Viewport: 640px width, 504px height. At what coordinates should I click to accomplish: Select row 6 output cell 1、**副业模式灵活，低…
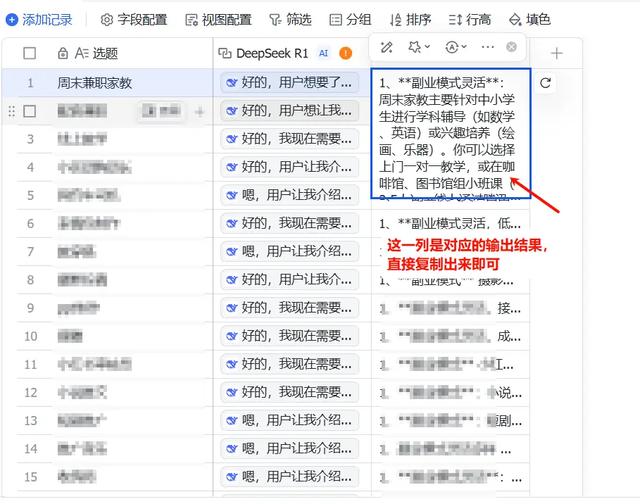pyautogui.click(x=450, y=224)
